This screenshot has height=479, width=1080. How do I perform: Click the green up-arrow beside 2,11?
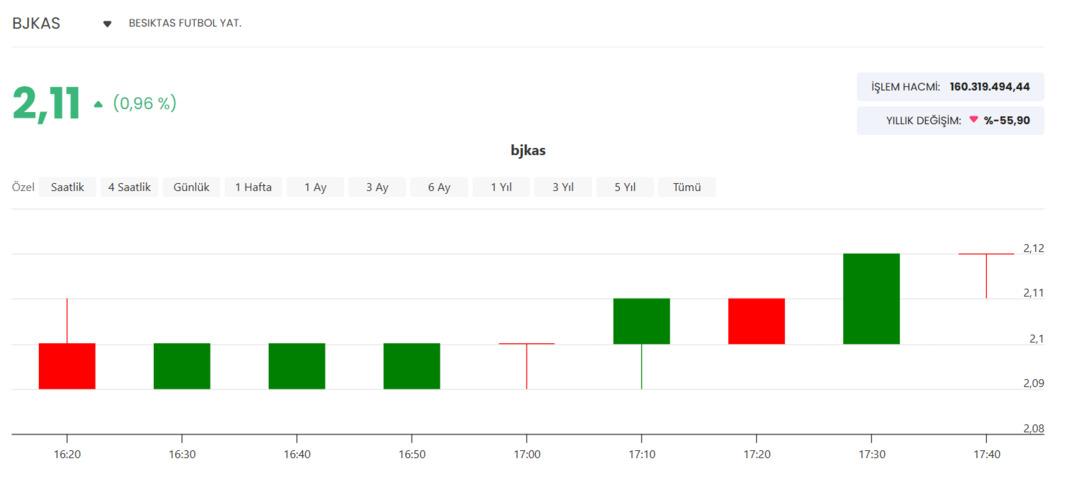tap(98, 104)
